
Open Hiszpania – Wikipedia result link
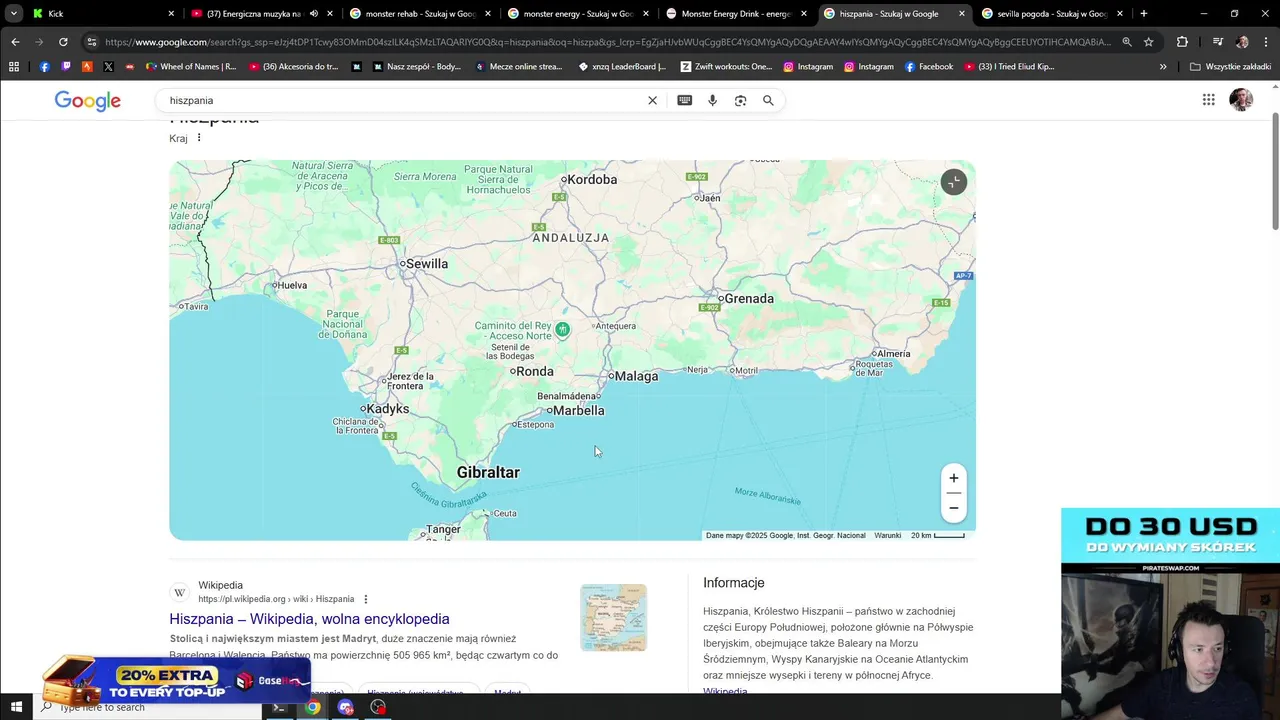(309, 619)
